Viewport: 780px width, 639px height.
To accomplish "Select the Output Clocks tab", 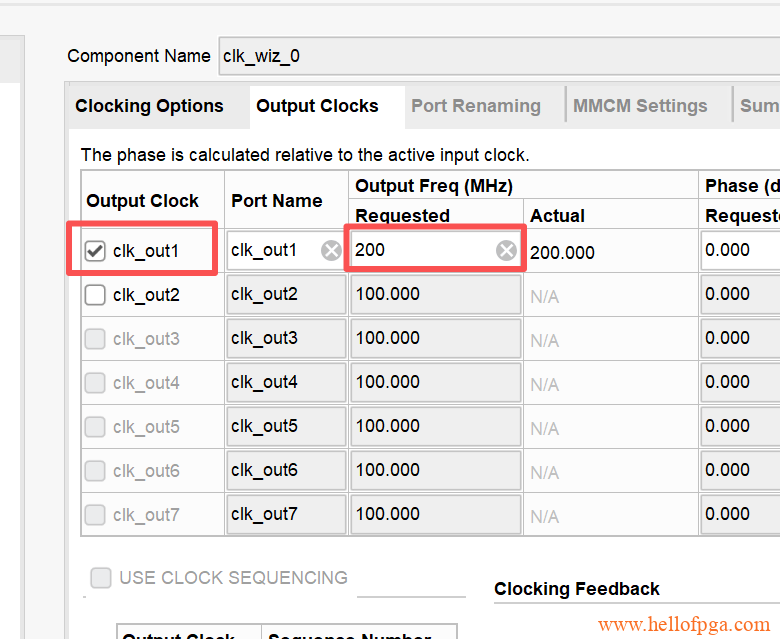I will (x=317, y=106).
